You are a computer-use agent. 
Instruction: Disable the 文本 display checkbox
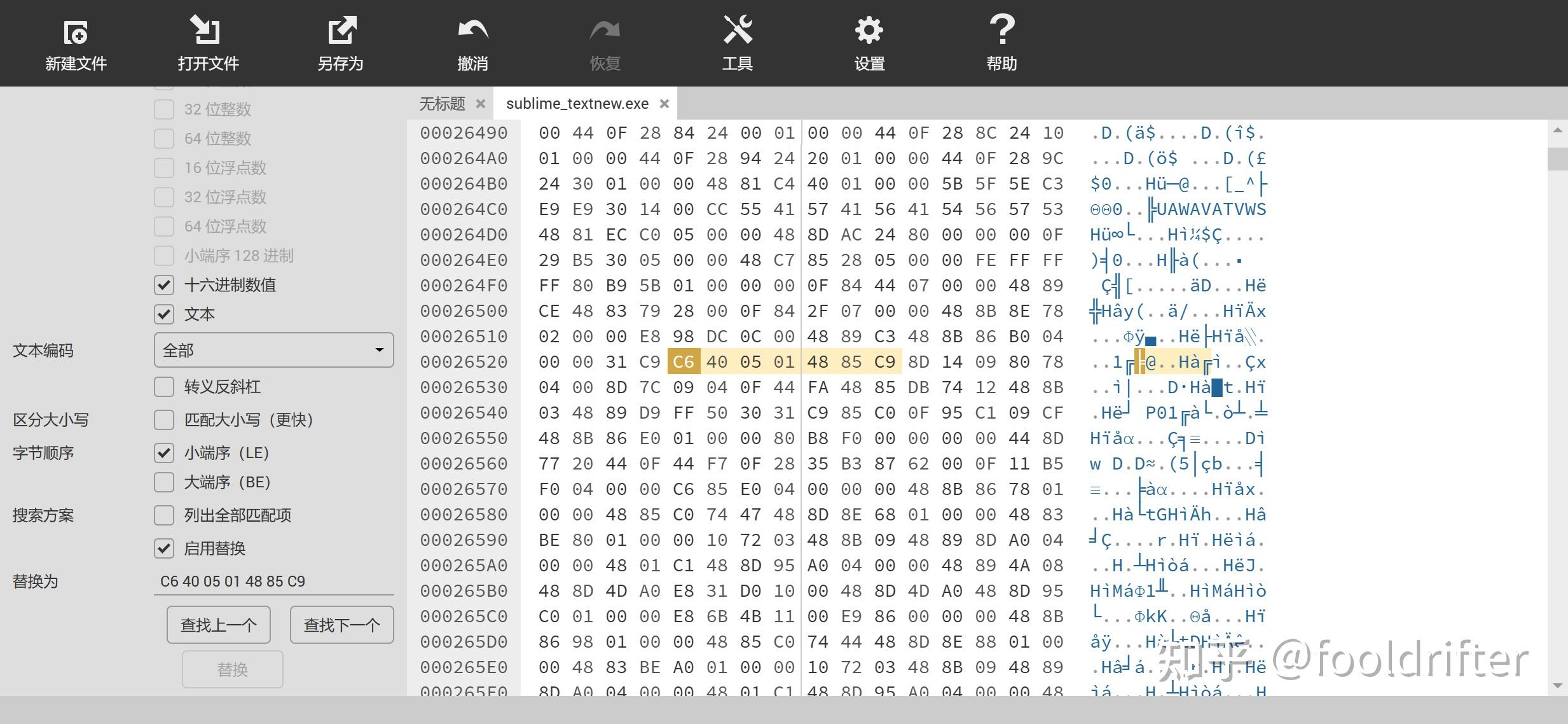164,314
